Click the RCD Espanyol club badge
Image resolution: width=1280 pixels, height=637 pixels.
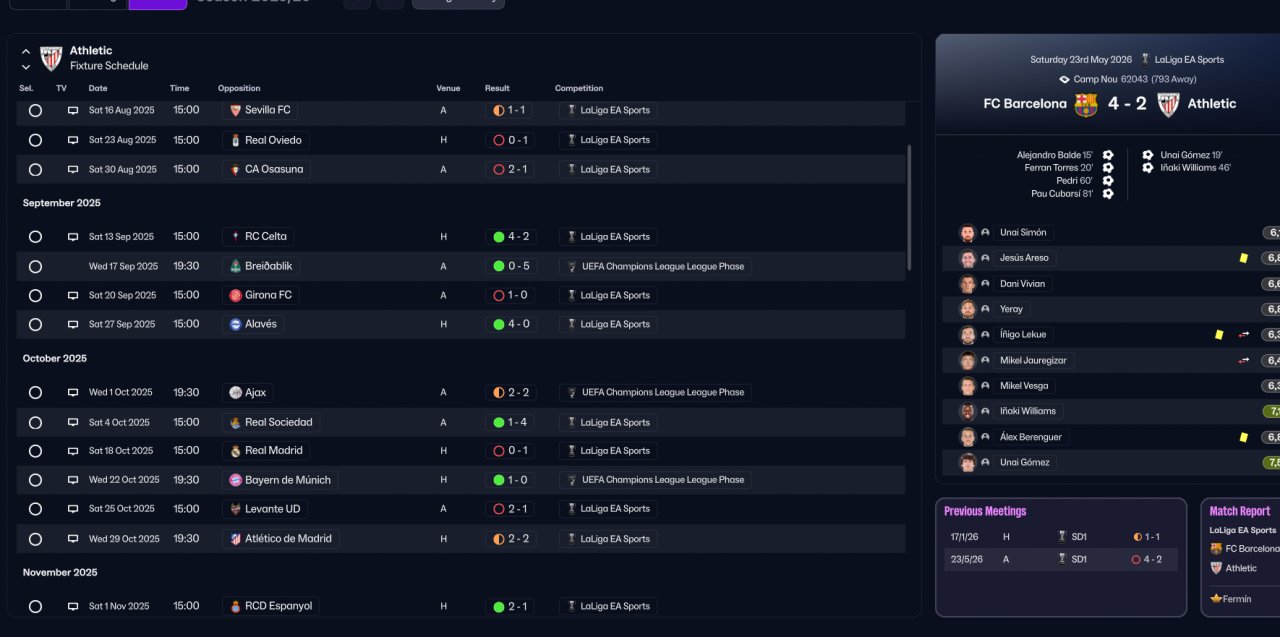click(235, 606)
